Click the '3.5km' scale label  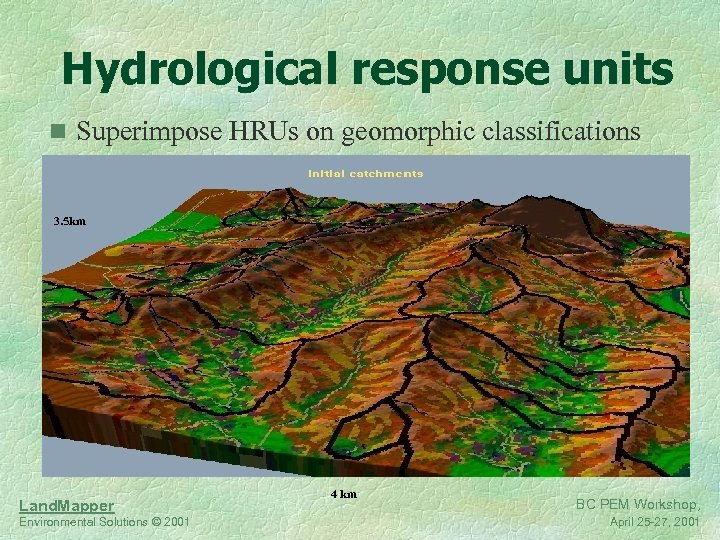point(70,221)
